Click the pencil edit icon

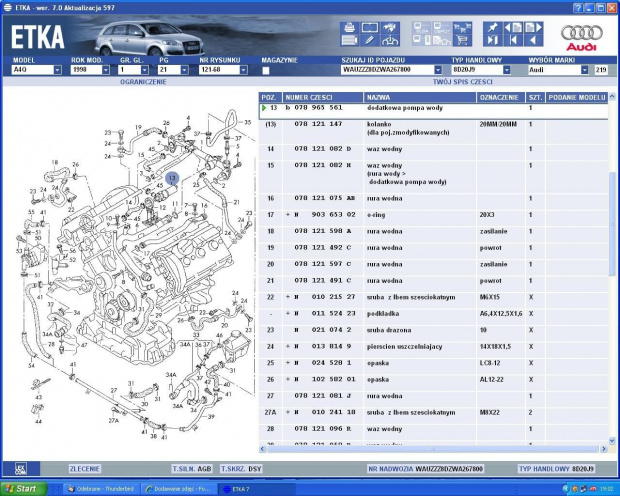click(x=370, y=40)
